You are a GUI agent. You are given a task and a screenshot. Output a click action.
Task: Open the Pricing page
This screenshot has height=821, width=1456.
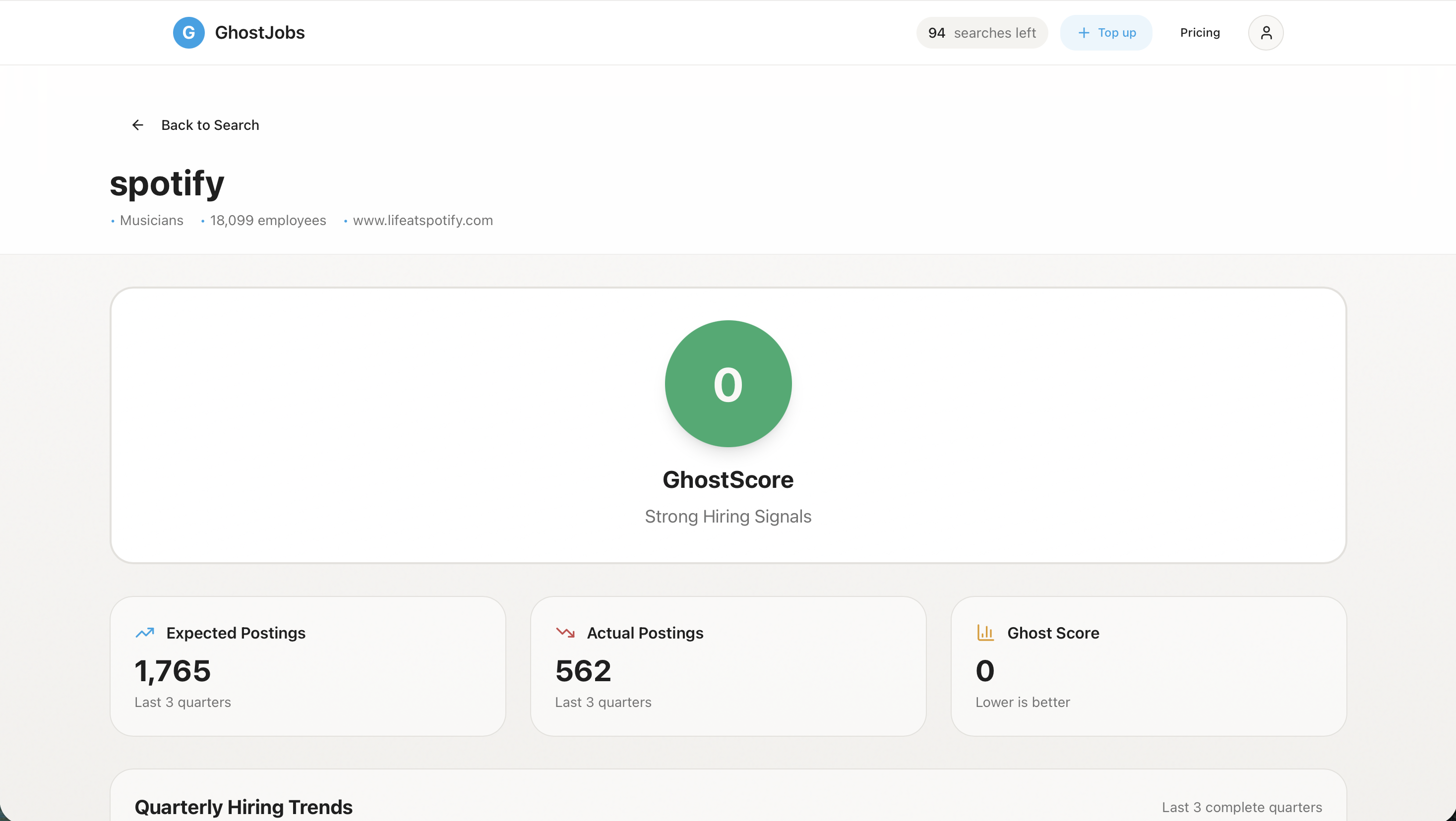coord(1200,32)
